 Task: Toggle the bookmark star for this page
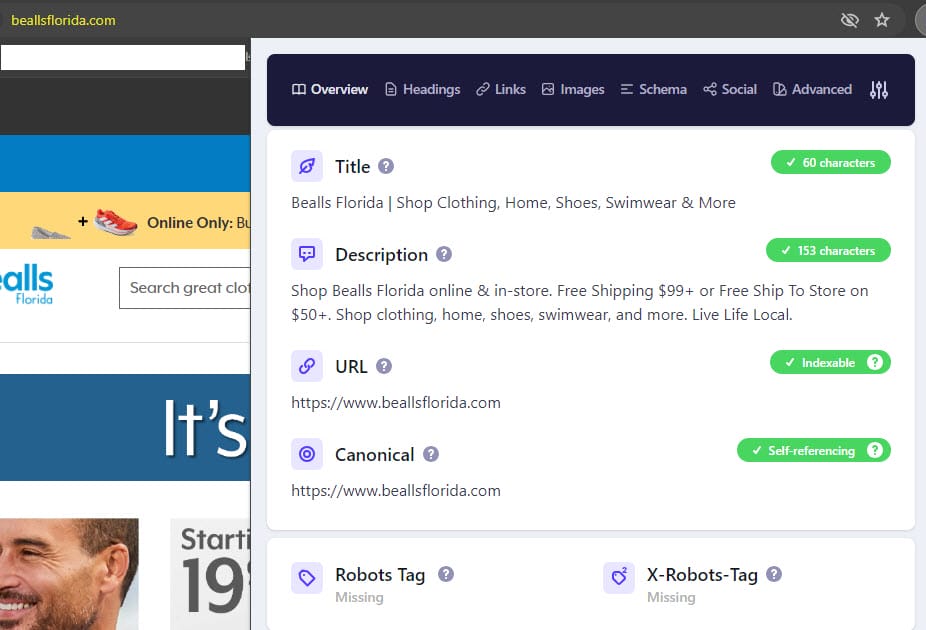(x=883, y=19)
